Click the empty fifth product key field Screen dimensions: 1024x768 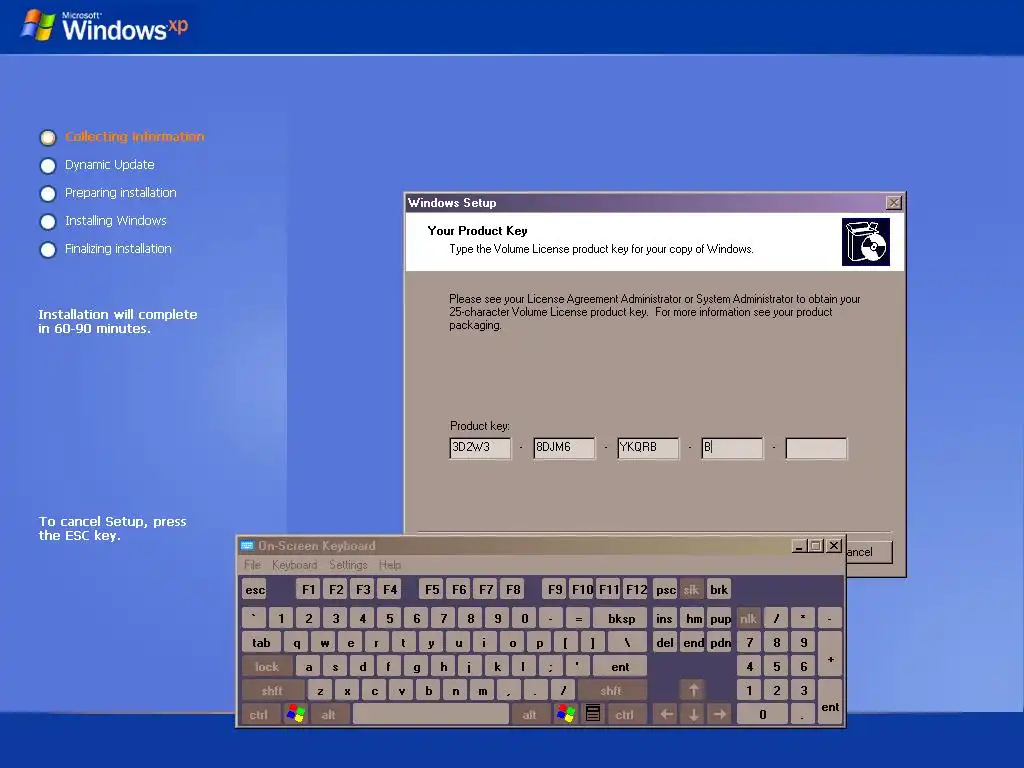[x=816, y=448]
